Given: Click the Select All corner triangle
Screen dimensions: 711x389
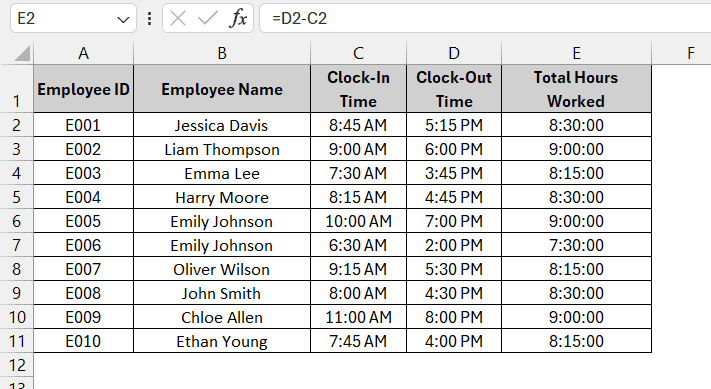Looking at the screenshot, I should [x=22, y=53].
